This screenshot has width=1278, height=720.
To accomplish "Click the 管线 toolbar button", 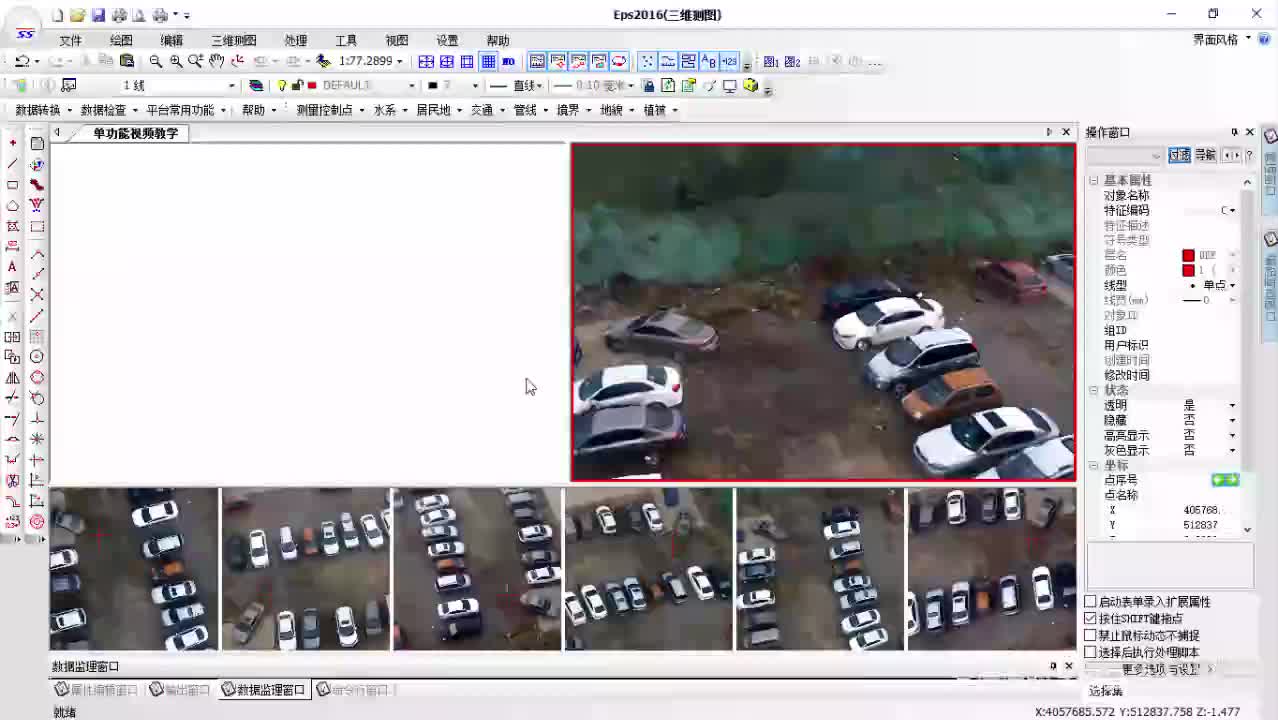I will click(525, 110).
